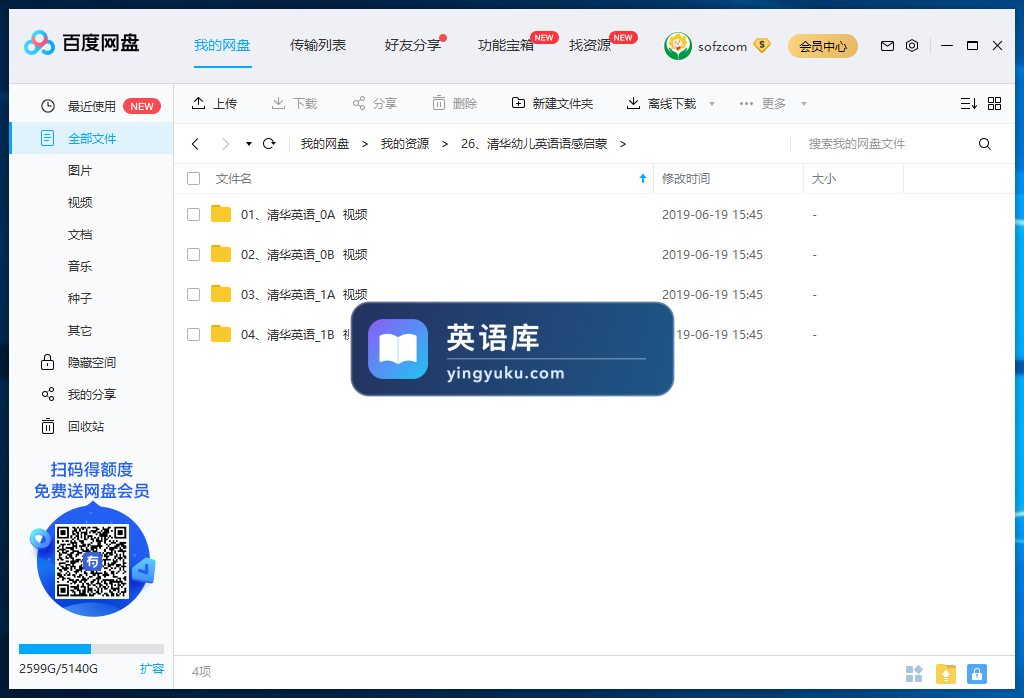Click the Baidu Netdisk logo icon

(x=39, y=43)
